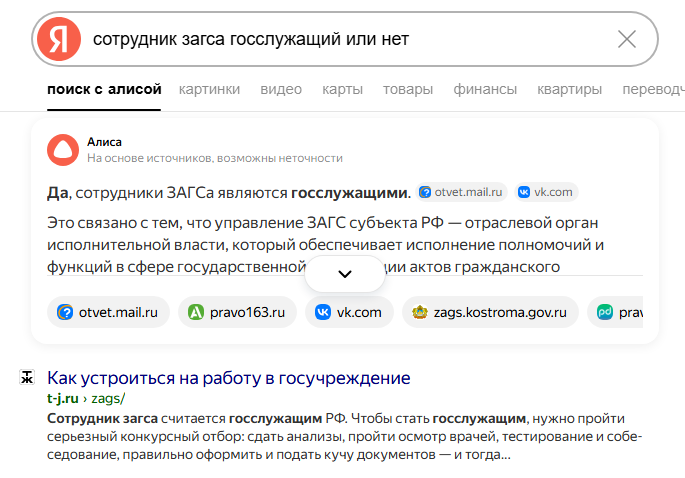Go to the финансы tab

tap(485, 89)
